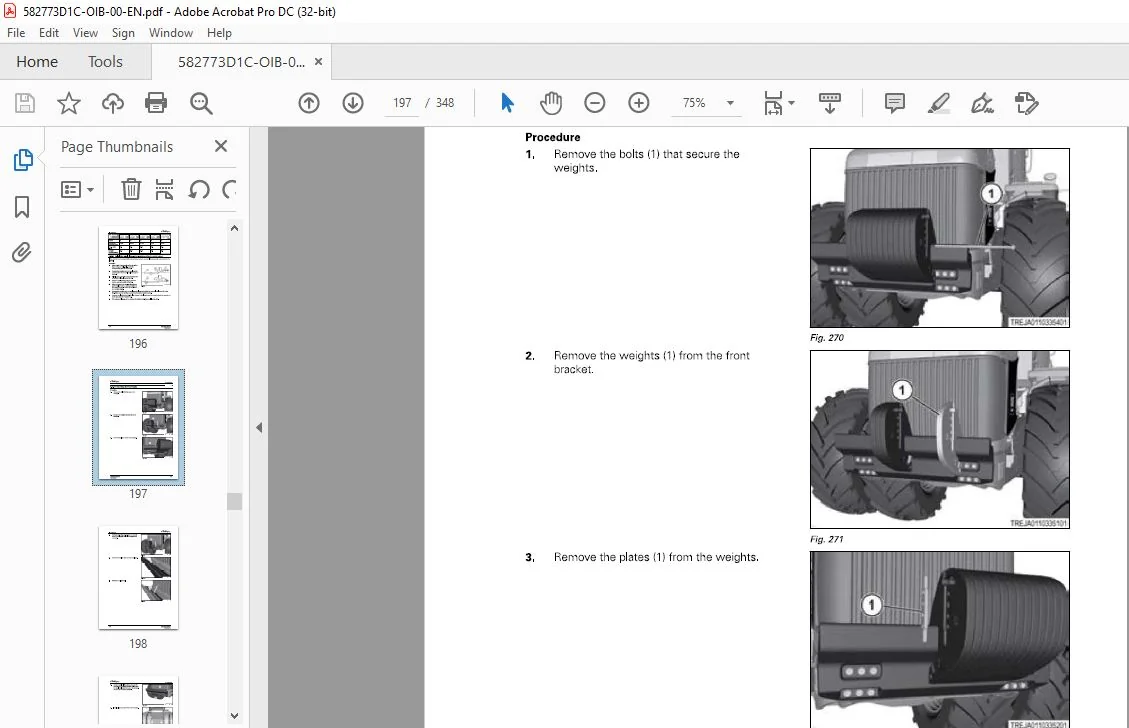
Task: Click step 1 text about bolts
Action: point(647,161)
